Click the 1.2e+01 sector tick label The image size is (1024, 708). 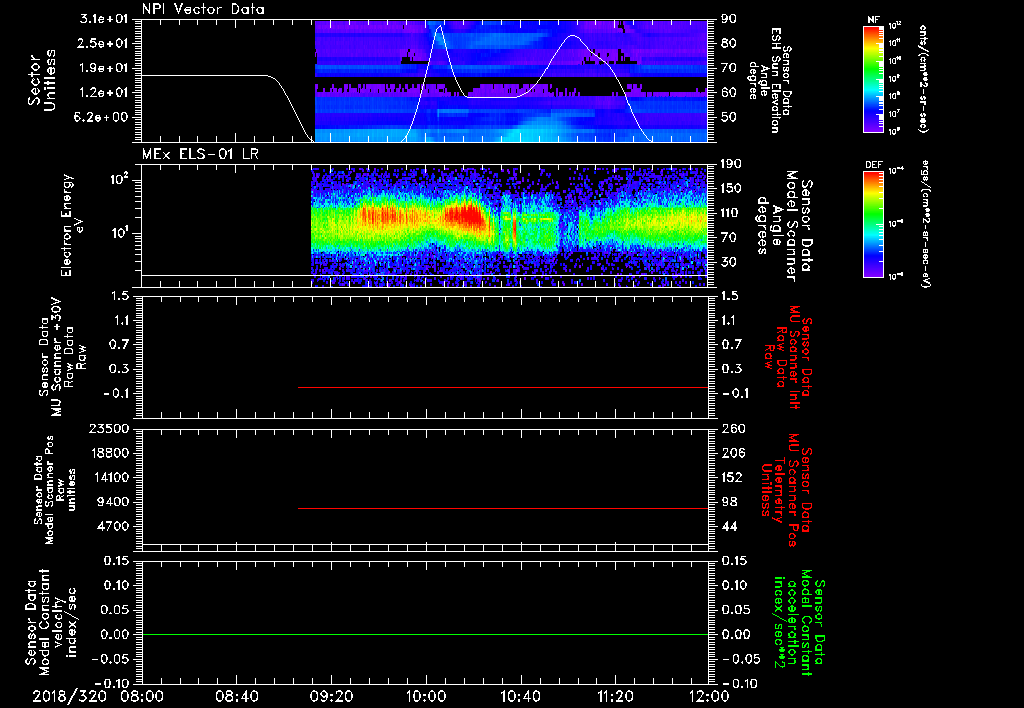[x=104, y=93]
